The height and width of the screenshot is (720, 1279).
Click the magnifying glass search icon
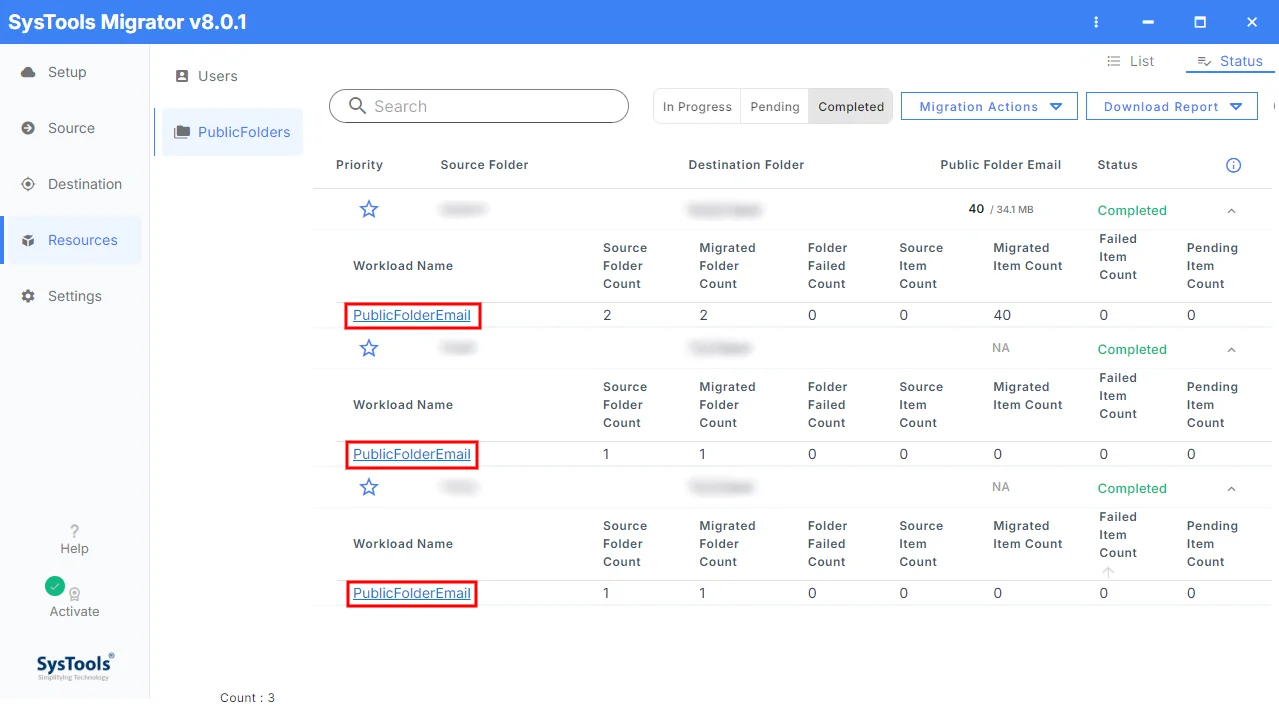point(357,106)
